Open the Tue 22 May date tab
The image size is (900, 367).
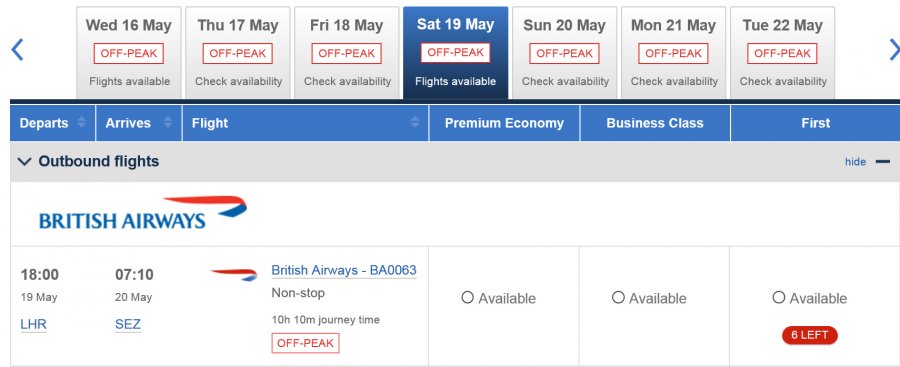[783, 53]
